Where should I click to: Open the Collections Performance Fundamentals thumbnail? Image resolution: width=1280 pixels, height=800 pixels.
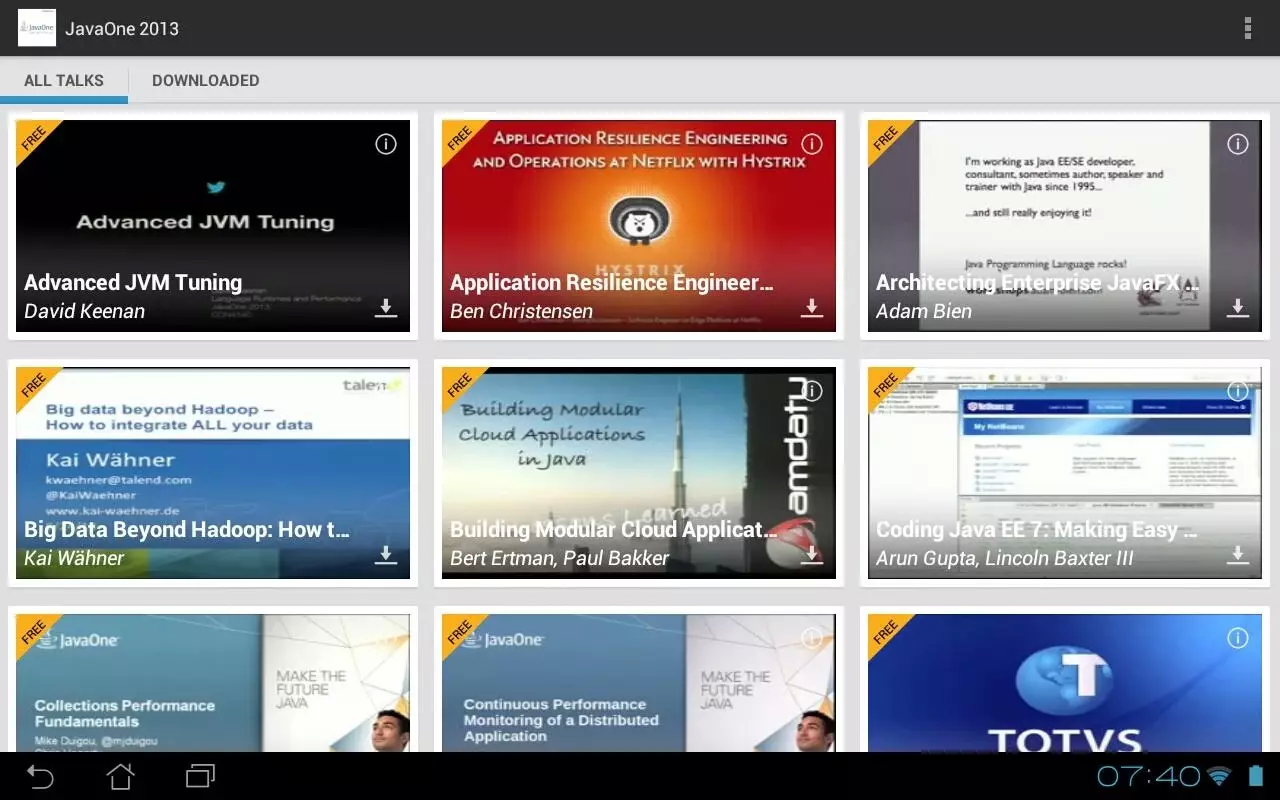213,683
